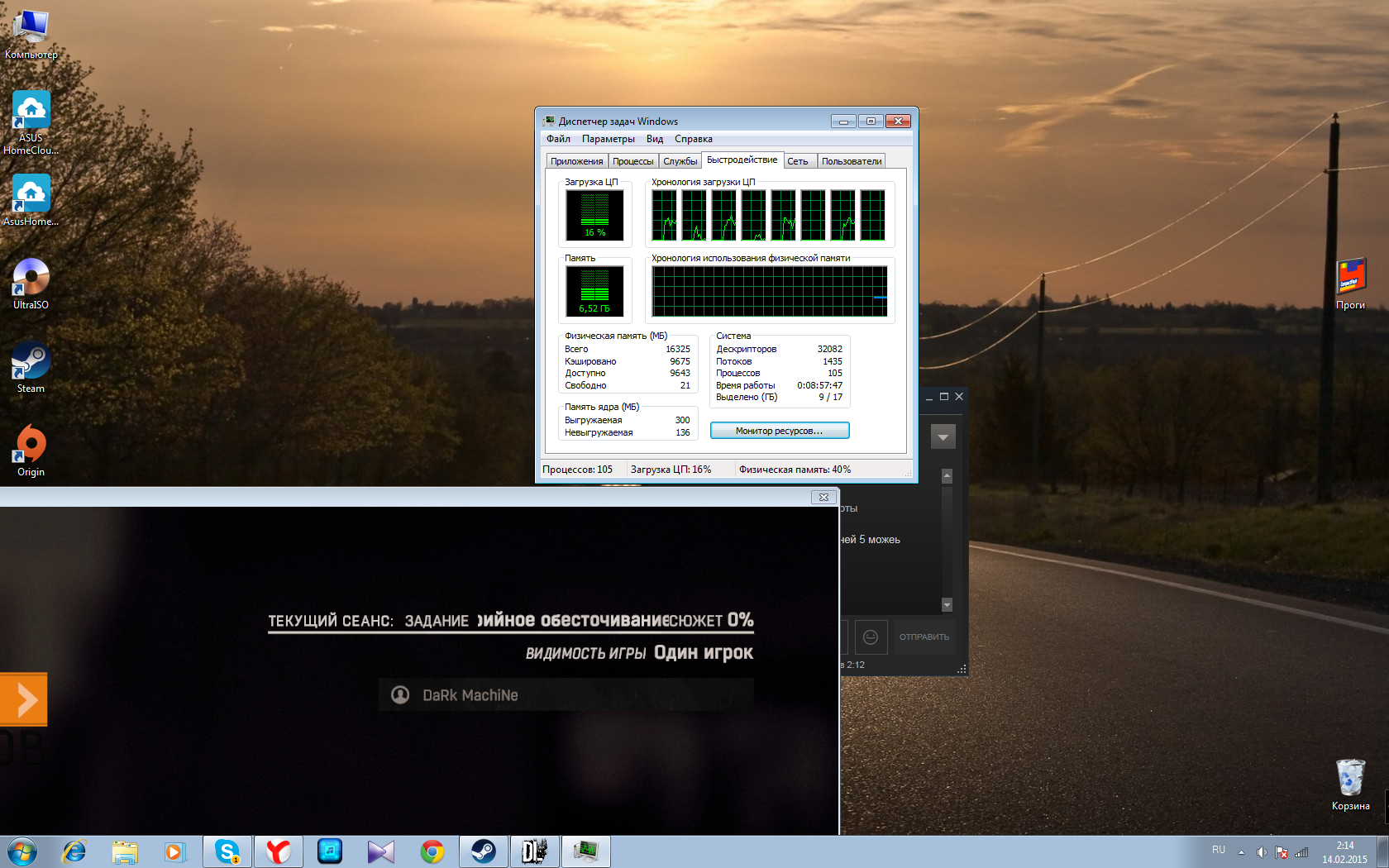Switch to the Службы tab

click(680, 161)
